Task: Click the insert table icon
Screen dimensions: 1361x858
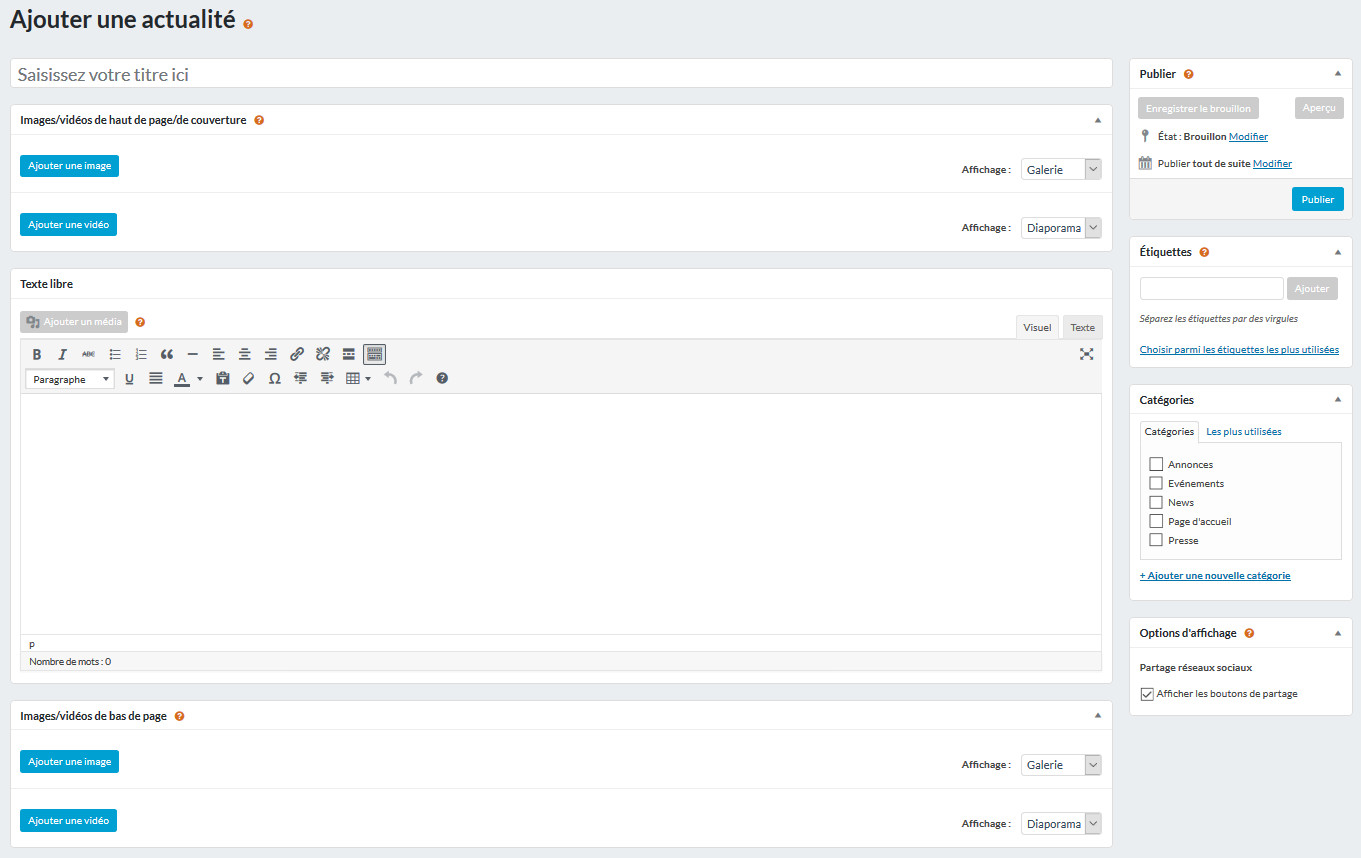Action: point(352,379)
